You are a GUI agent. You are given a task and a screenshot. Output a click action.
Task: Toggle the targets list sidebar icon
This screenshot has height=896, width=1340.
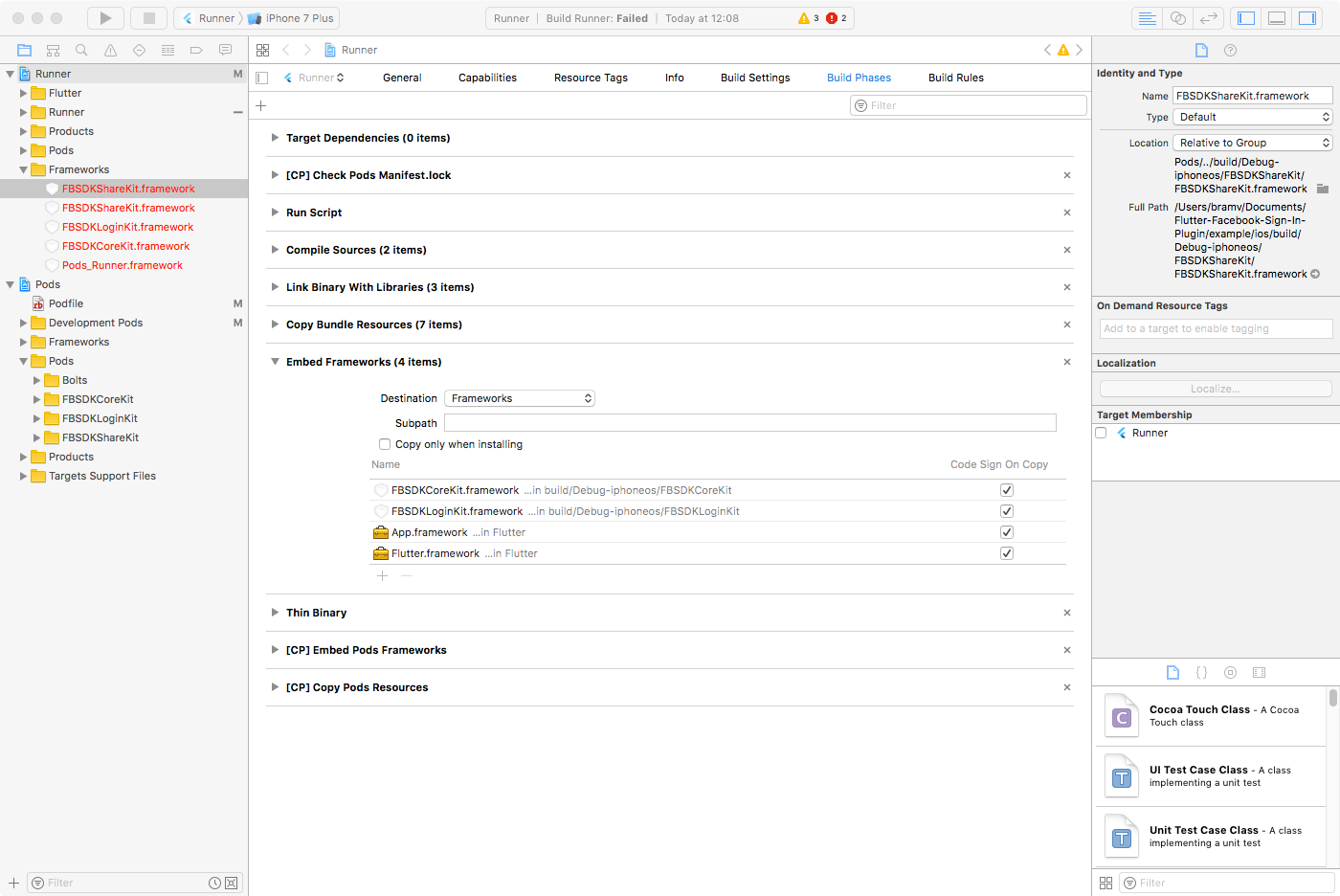(x=261, y=78)
